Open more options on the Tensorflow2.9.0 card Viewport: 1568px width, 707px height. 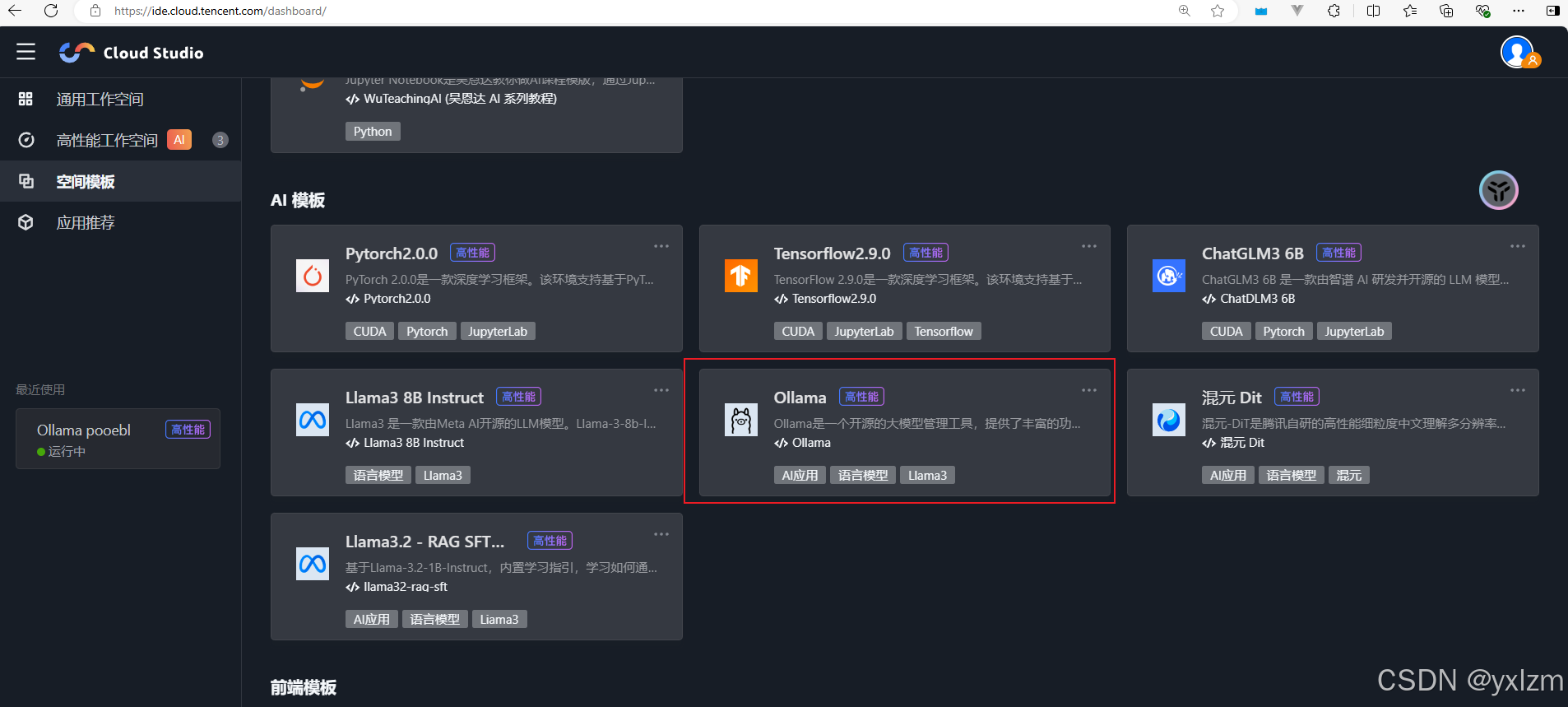(1089, 246)
